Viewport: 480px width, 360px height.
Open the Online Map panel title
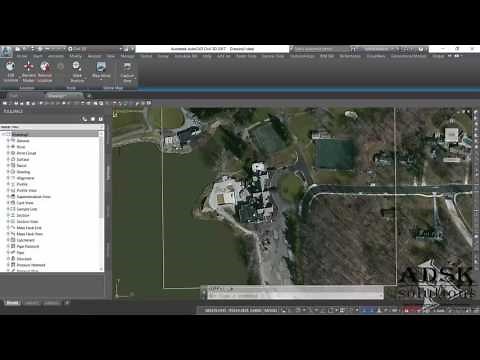pyautogui.click(x=113, y=88)
